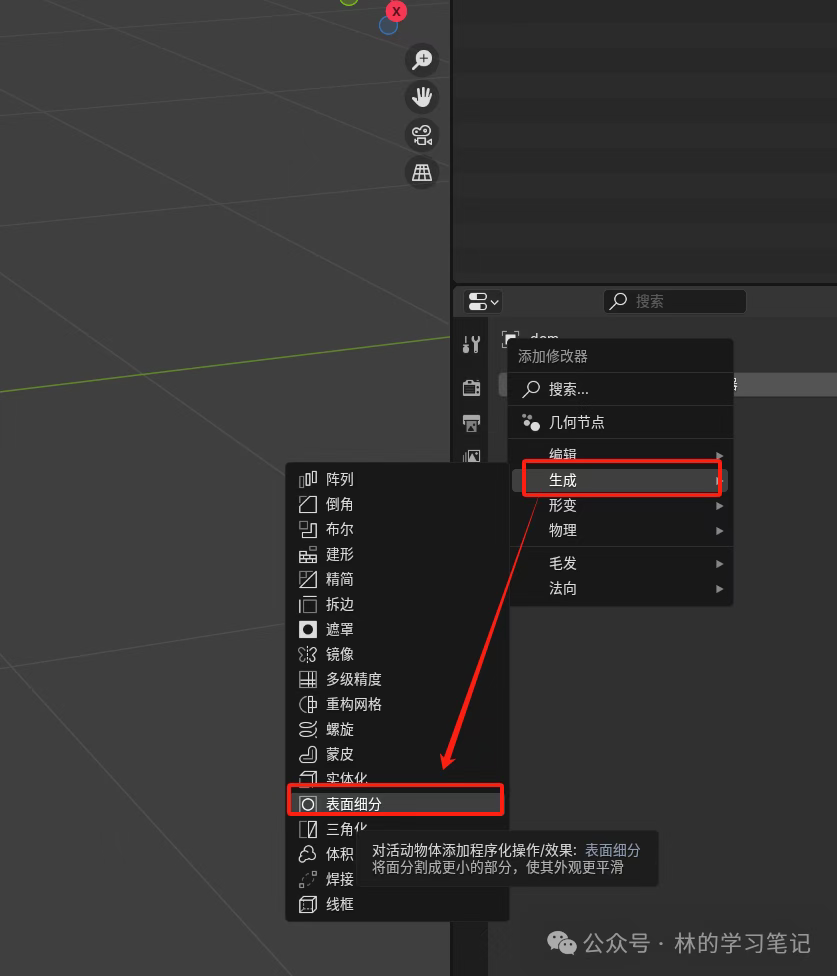The width and height of the screenshot is (837, 976).
Task: Click the red X axis gizmo
Action: pyautogui.click(x=397, y=11)
